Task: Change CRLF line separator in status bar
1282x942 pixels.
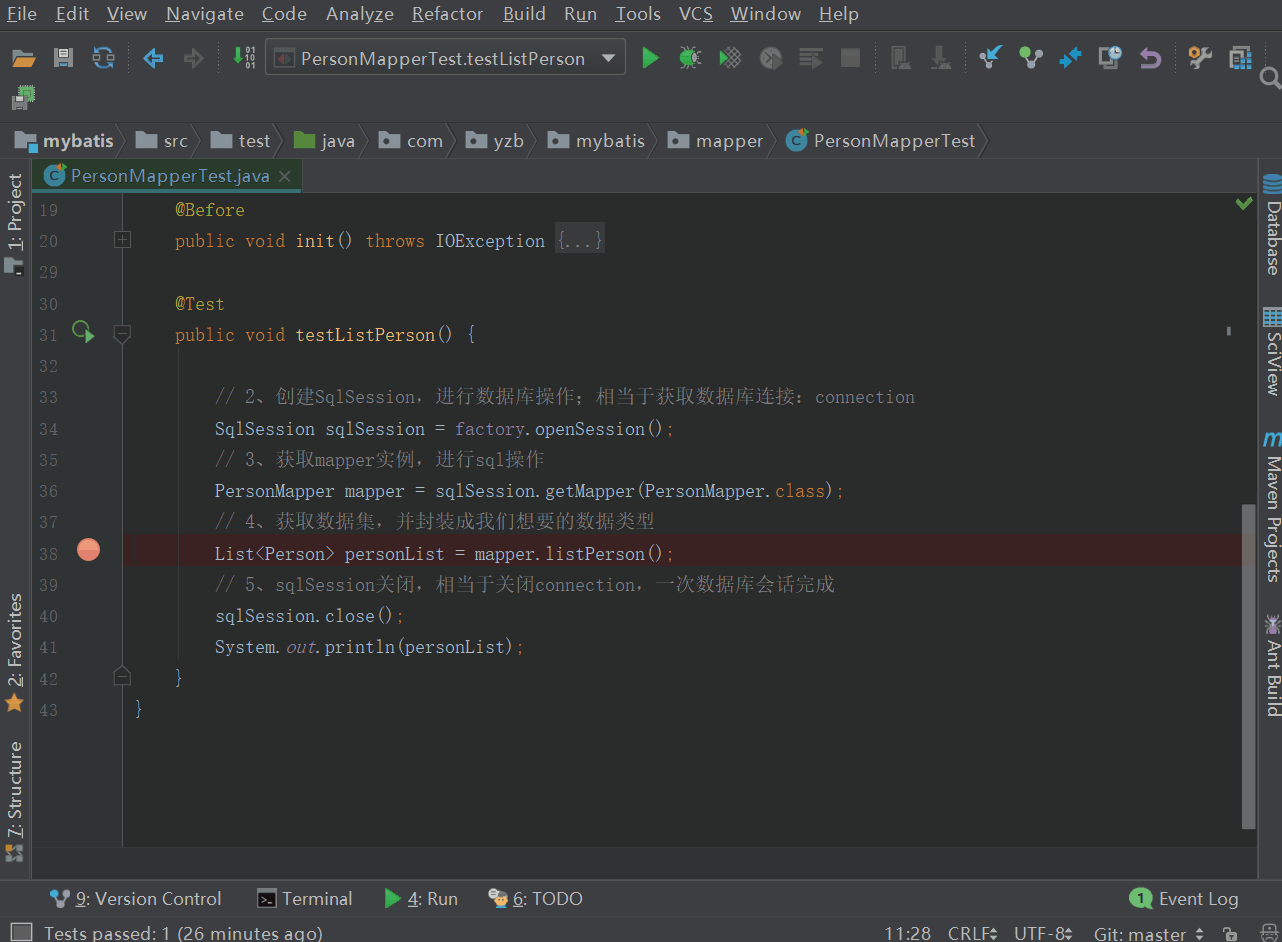Action: pyautogui.click(x=972, y=933)
